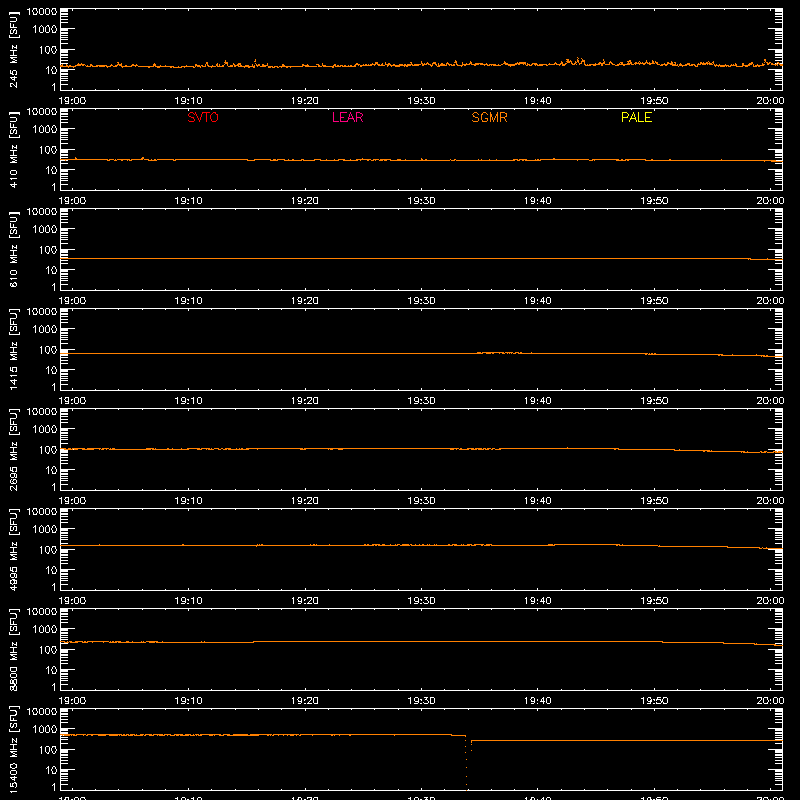Screen dimensions: 800x800
Task: Click 19:20 time label under 2695 MHz plot
Action: tap(305, 501)
